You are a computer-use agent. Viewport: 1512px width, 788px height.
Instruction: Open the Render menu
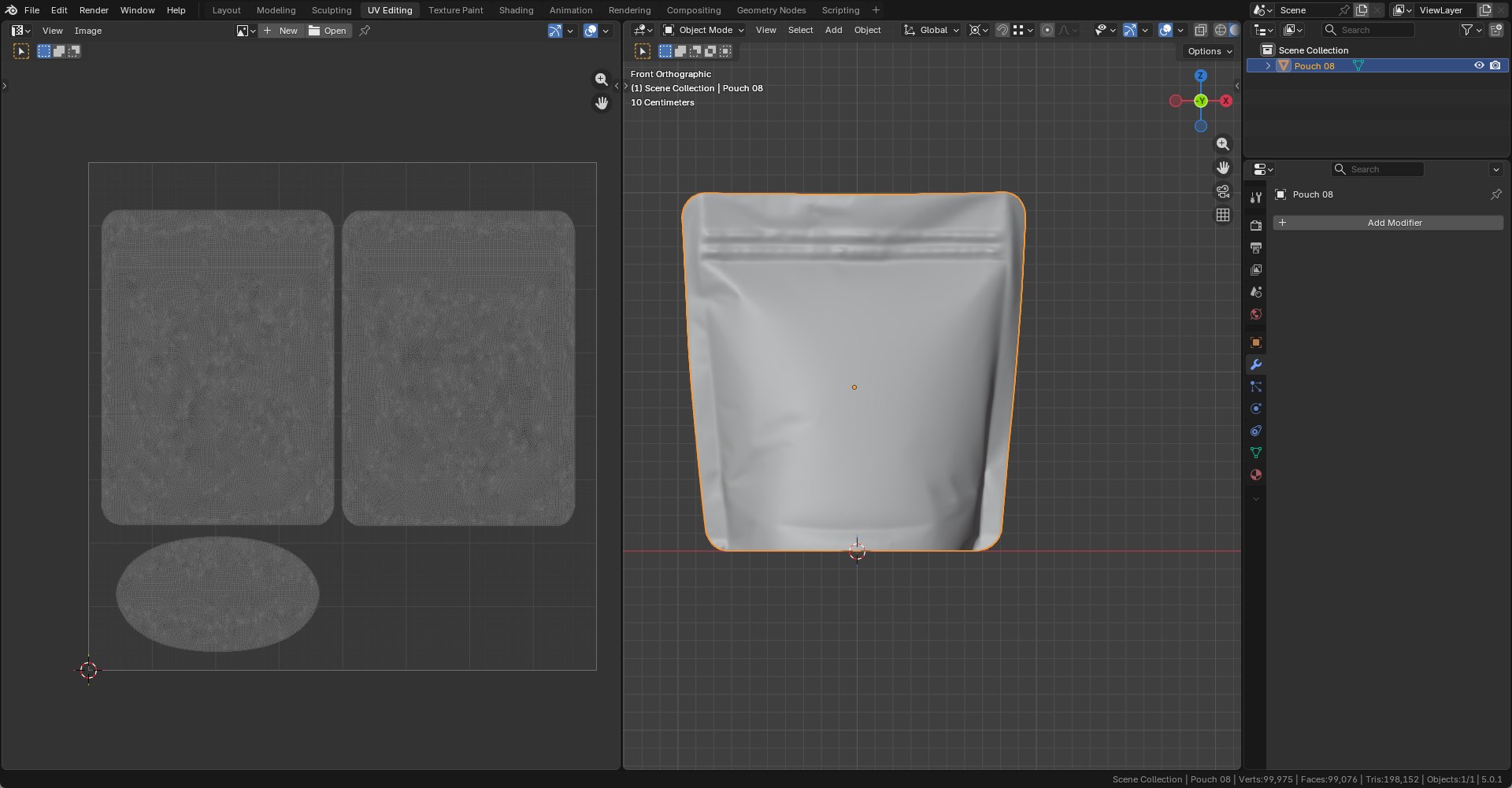pyautogui.click(x=94, y=10)
